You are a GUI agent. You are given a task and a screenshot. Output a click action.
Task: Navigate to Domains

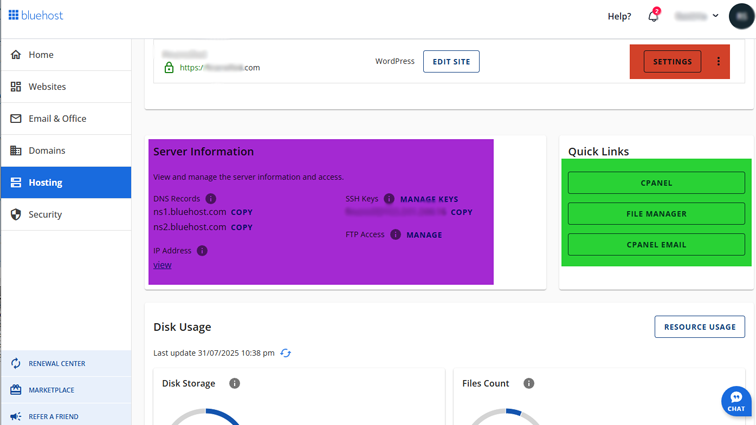coord(66,151)
